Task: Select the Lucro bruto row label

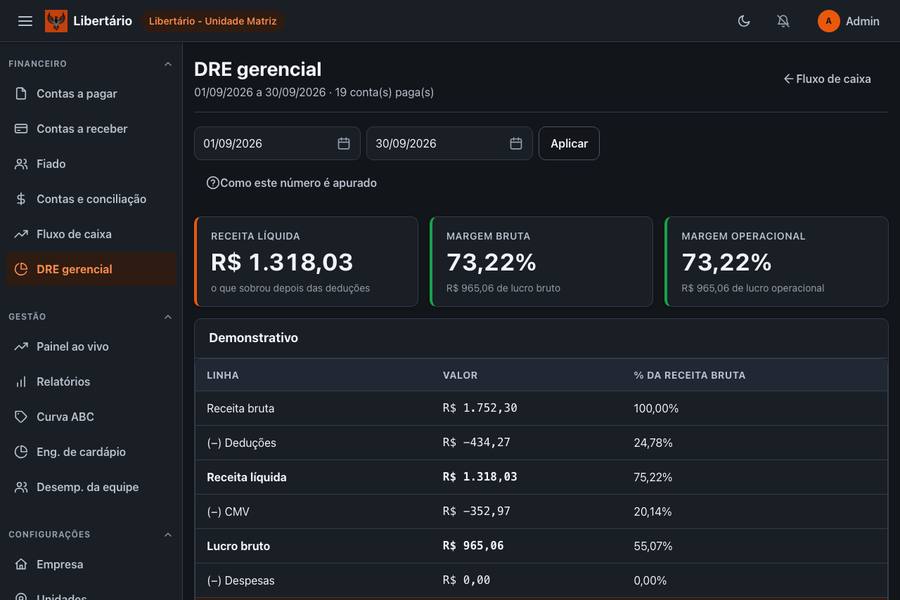Action: coord(238,546)
